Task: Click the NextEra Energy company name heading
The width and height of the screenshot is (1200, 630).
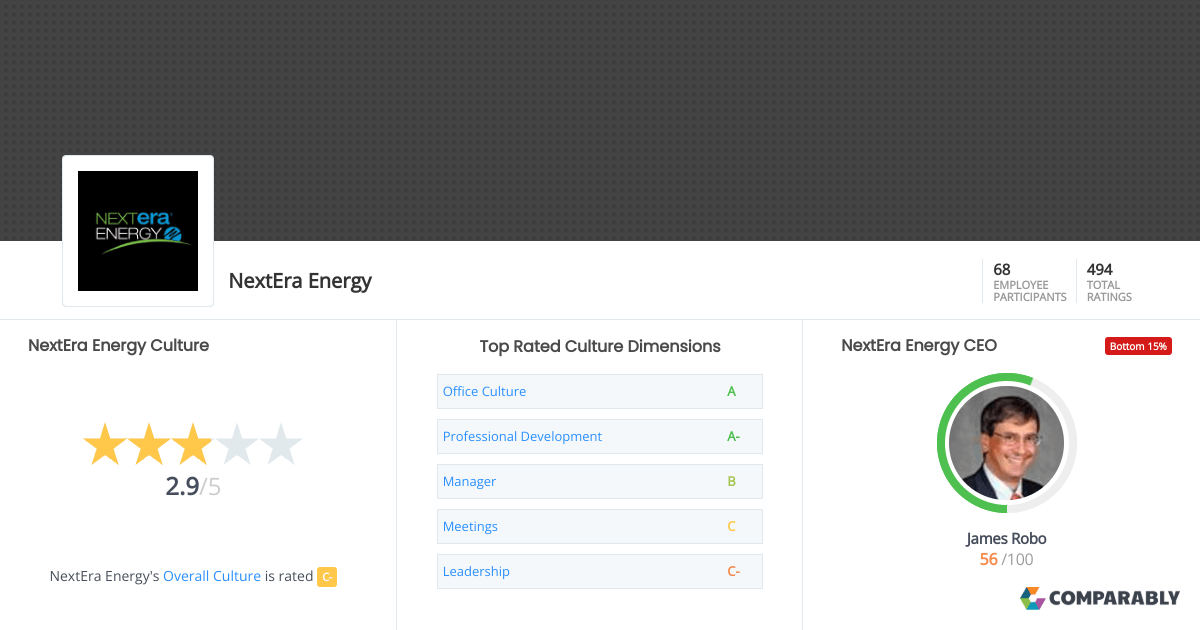Action: click(x=300, y=281)
